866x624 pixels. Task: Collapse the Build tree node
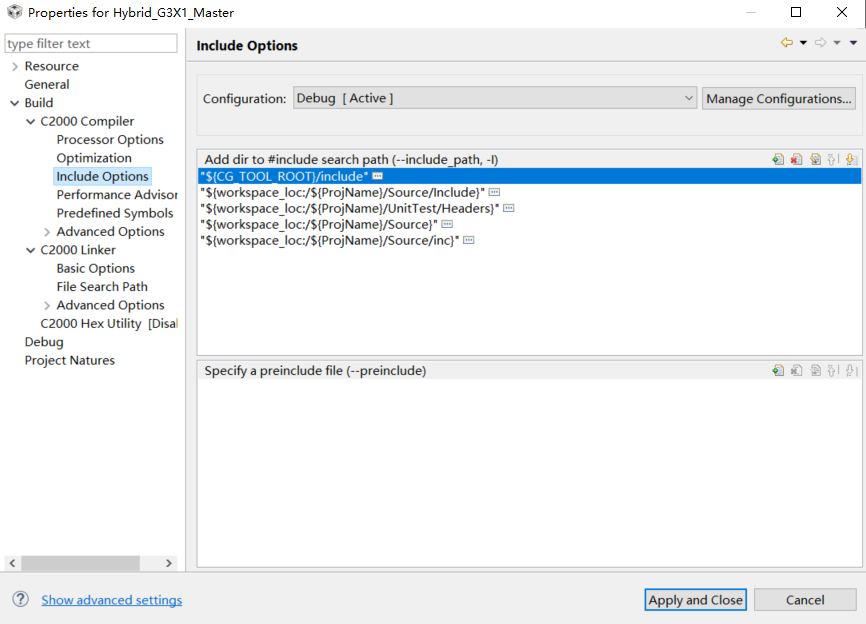(x=14, y=103)
